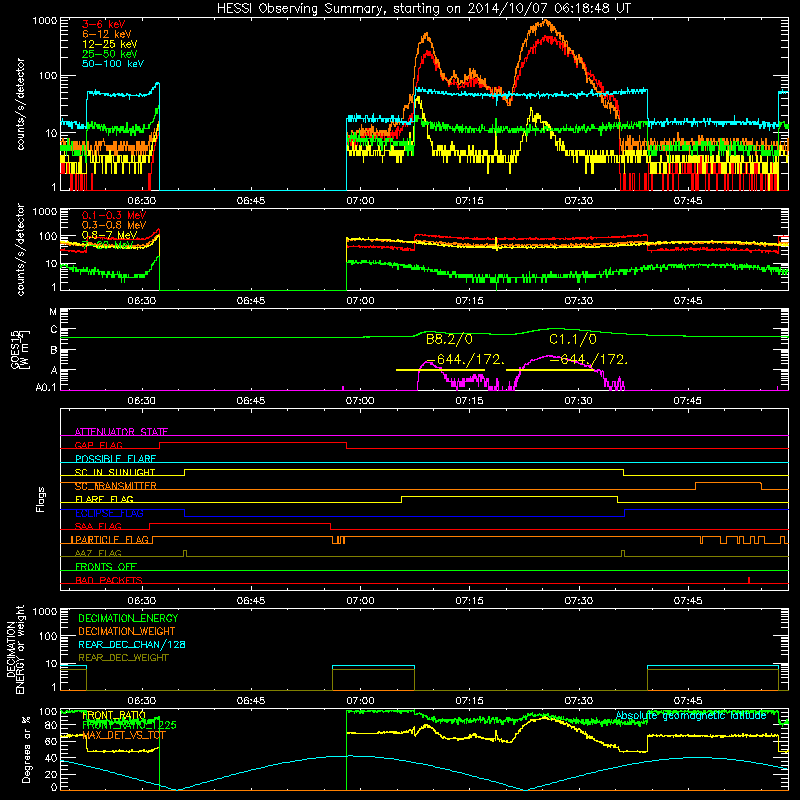Click the yellow 12-25 keV legend label
Viewport: 800px width, 800px height.
(x=110, y=44)
